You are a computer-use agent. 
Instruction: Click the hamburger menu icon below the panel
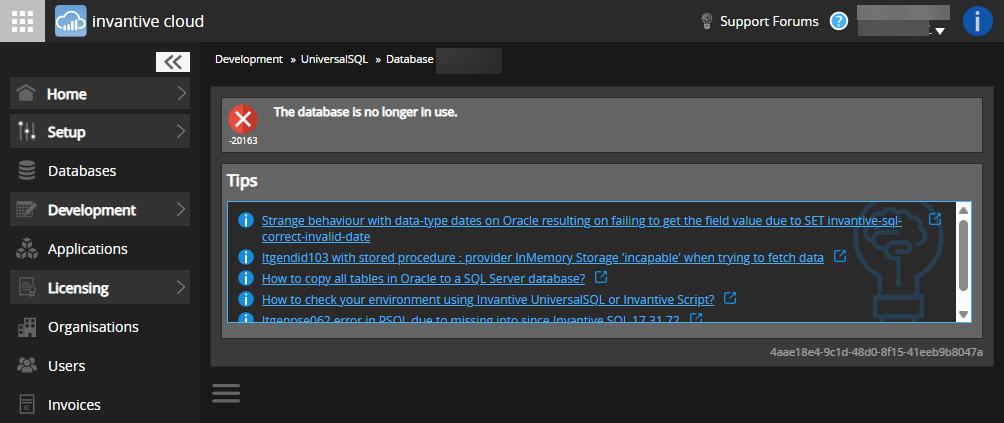pos(226,392)
